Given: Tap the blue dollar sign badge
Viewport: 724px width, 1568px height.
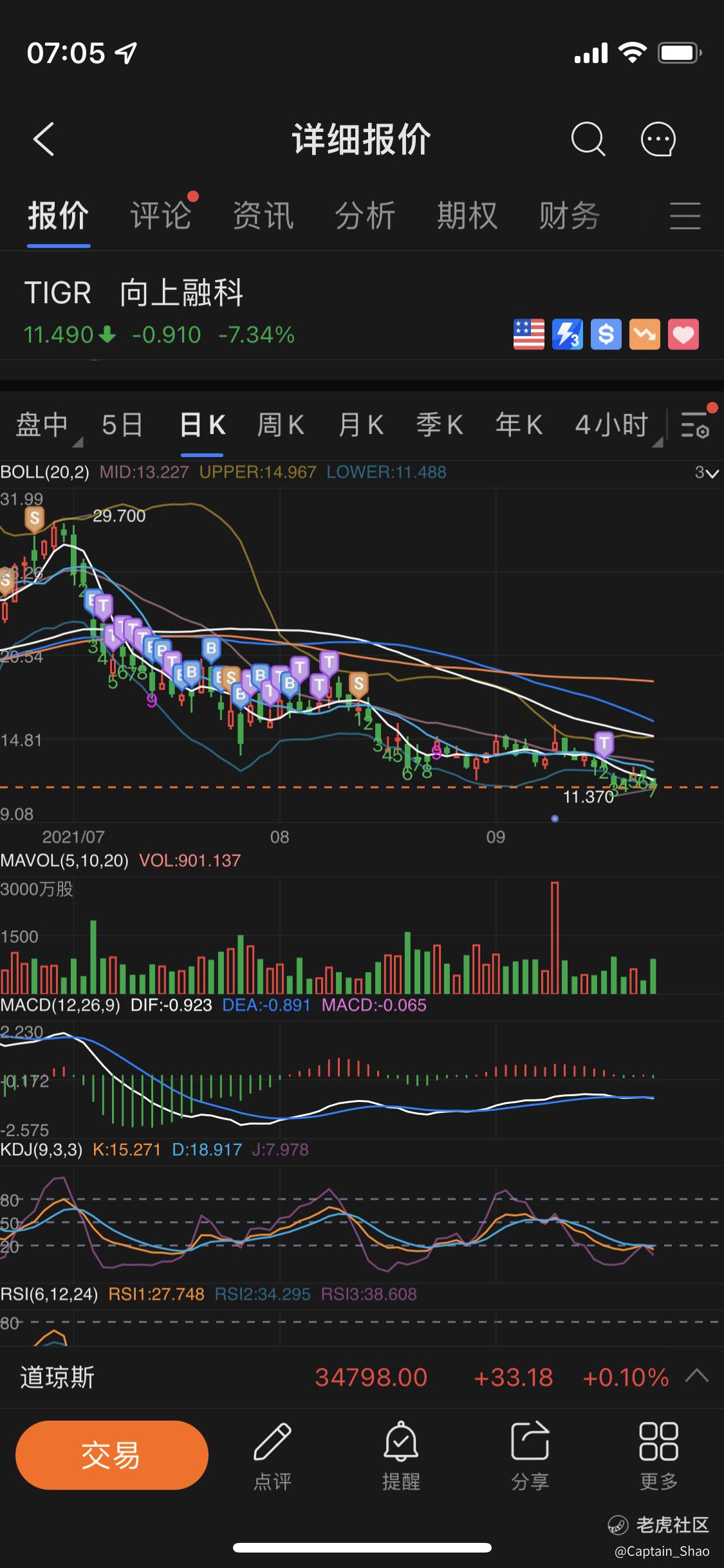Looking at the screenshot, I should (606, 335).
